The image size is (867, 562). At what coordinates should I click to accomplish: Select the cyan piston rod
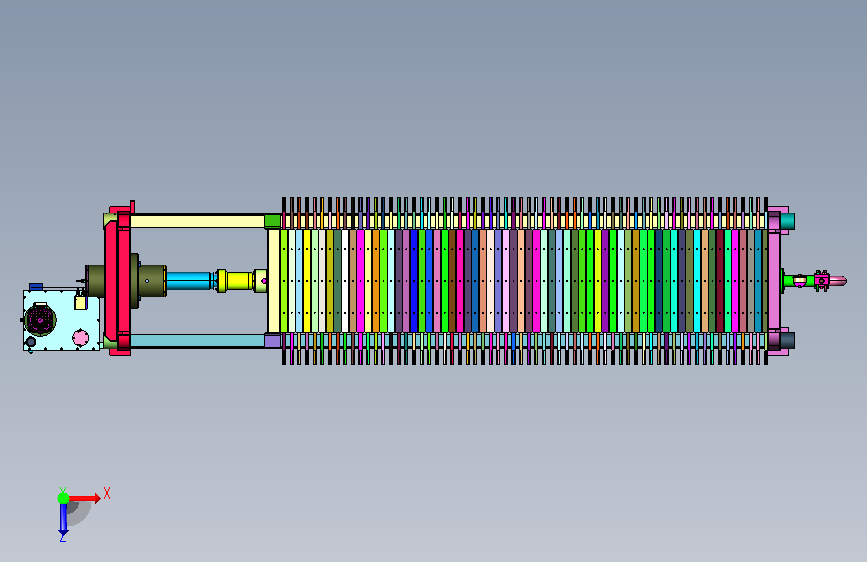pos(189,280)
